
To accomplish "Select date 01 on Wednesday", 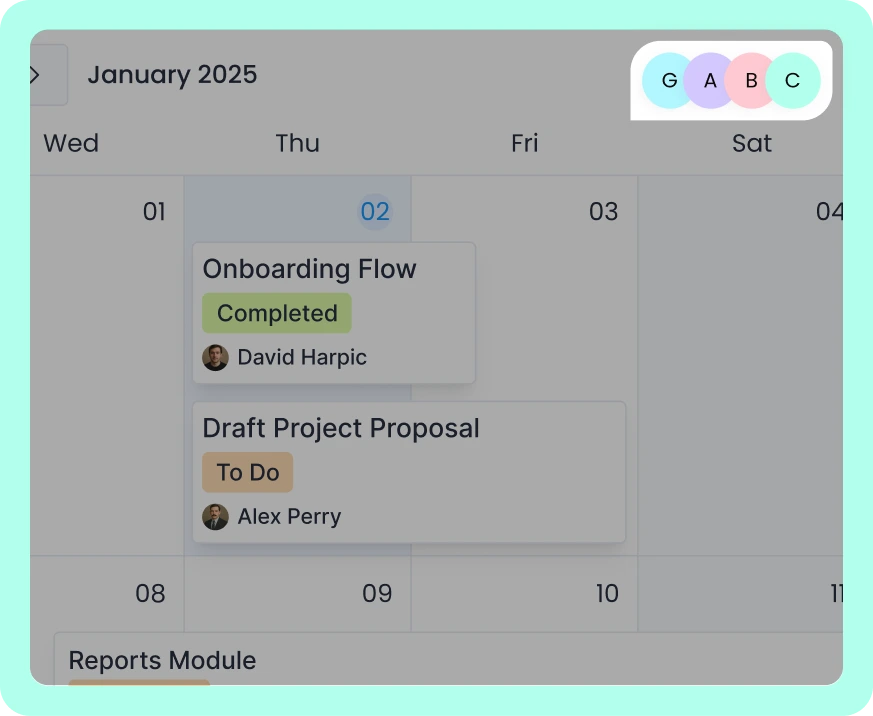I will tap(154, 212).
